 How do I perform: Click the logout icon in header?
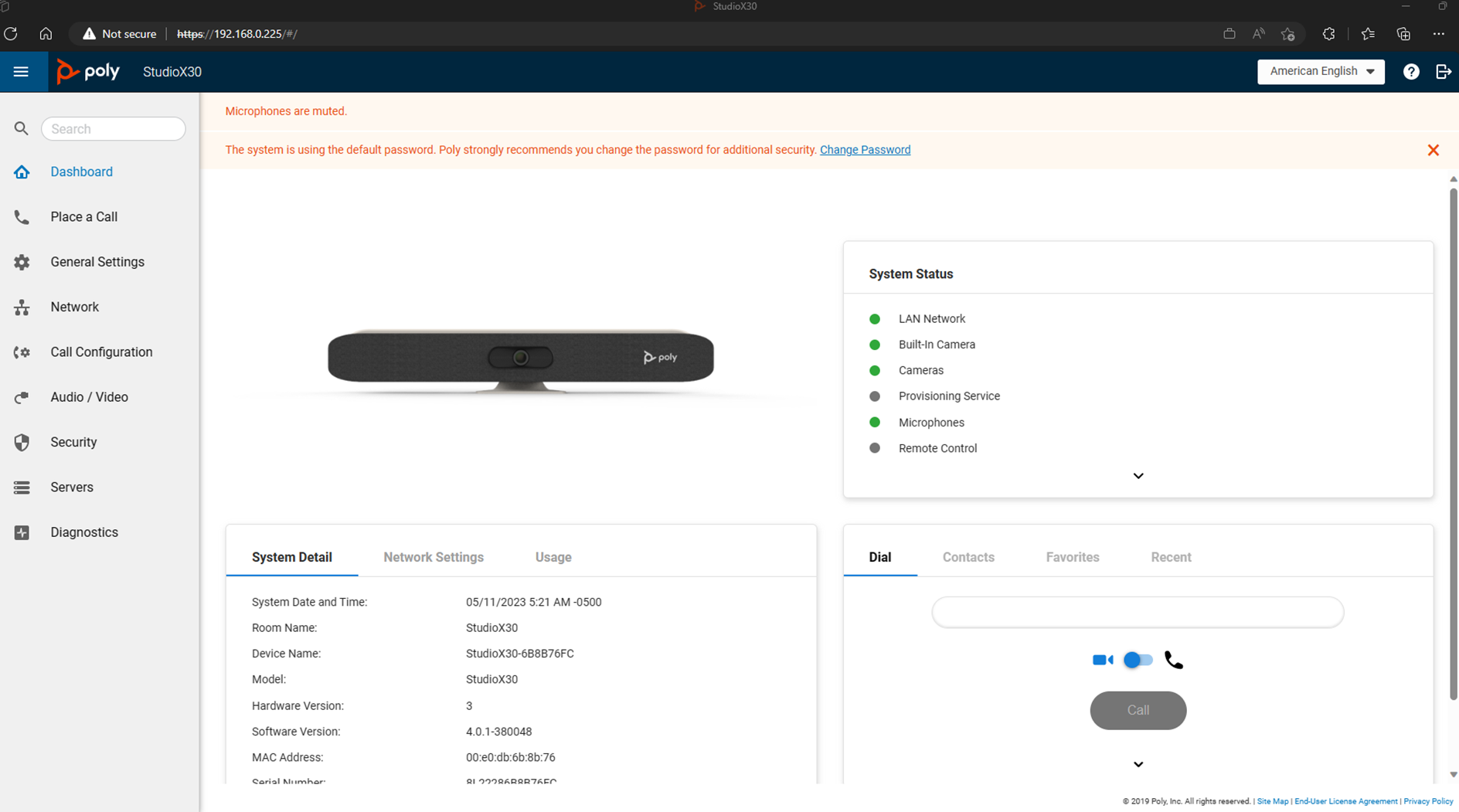tap(1443, 72)
